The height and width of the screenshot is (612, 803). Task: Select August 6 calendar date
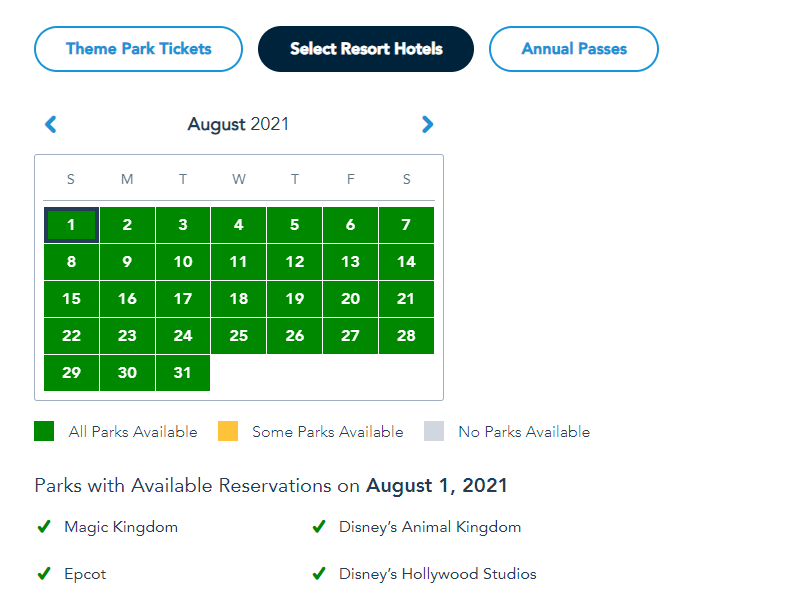(350, 225)
